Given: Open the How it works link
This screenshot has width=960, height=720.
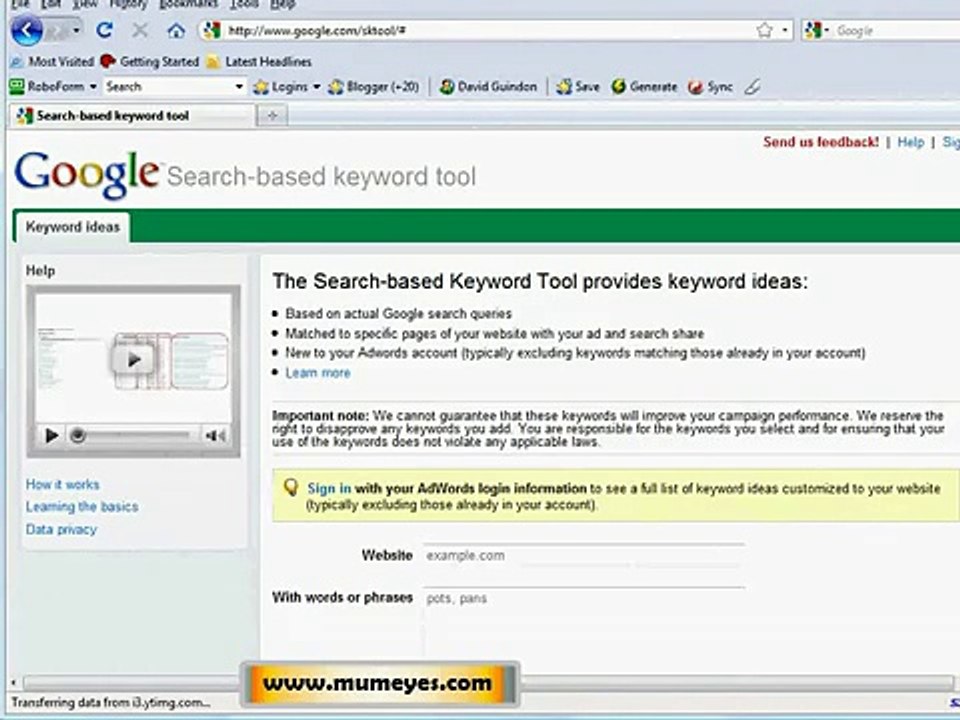Looking at the screenshot, I should click(x=62, y=484).
